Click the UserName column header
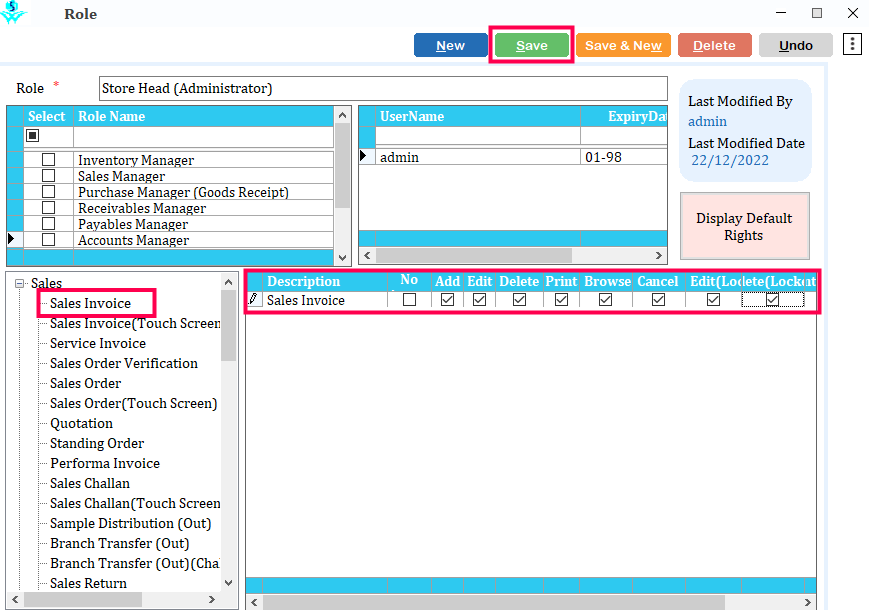 point(411,117)
